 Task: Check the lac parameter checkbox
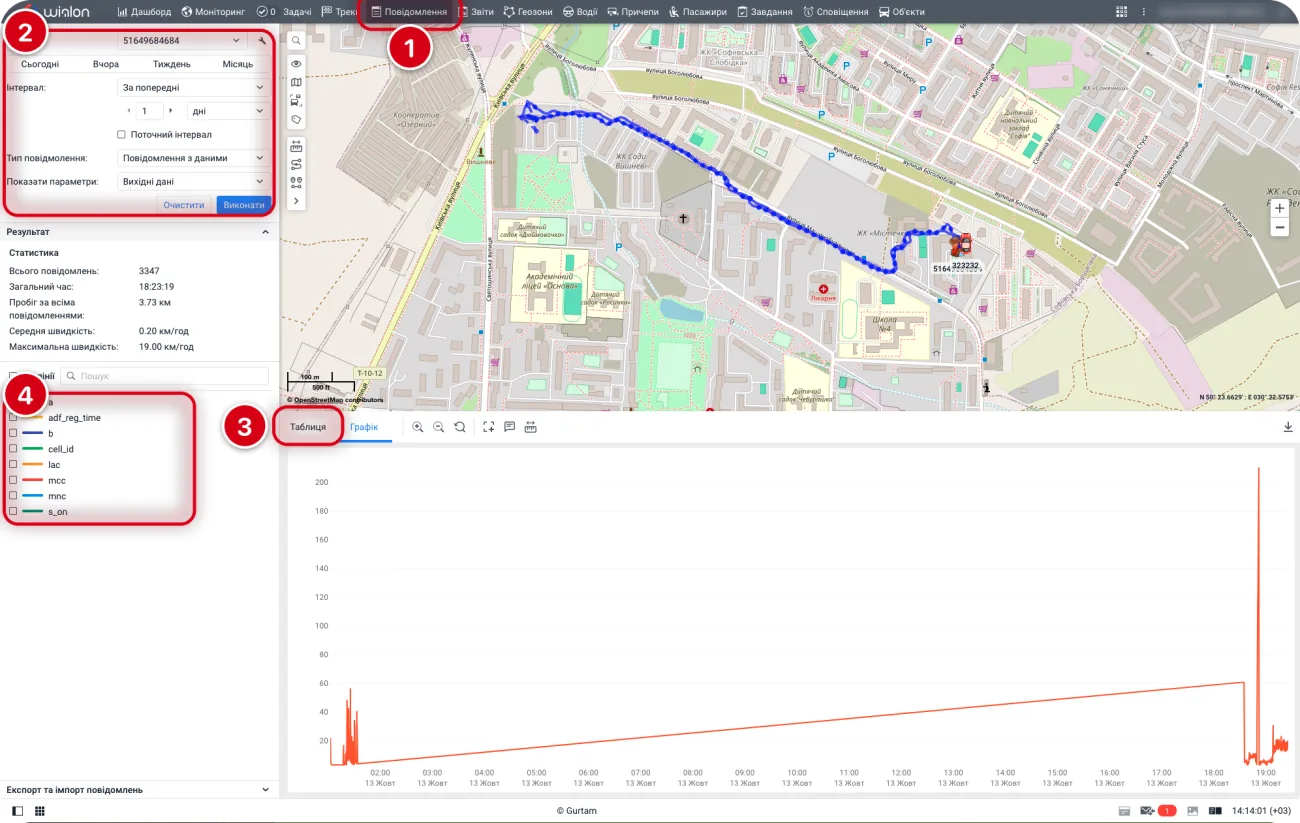tap(13, 465)
